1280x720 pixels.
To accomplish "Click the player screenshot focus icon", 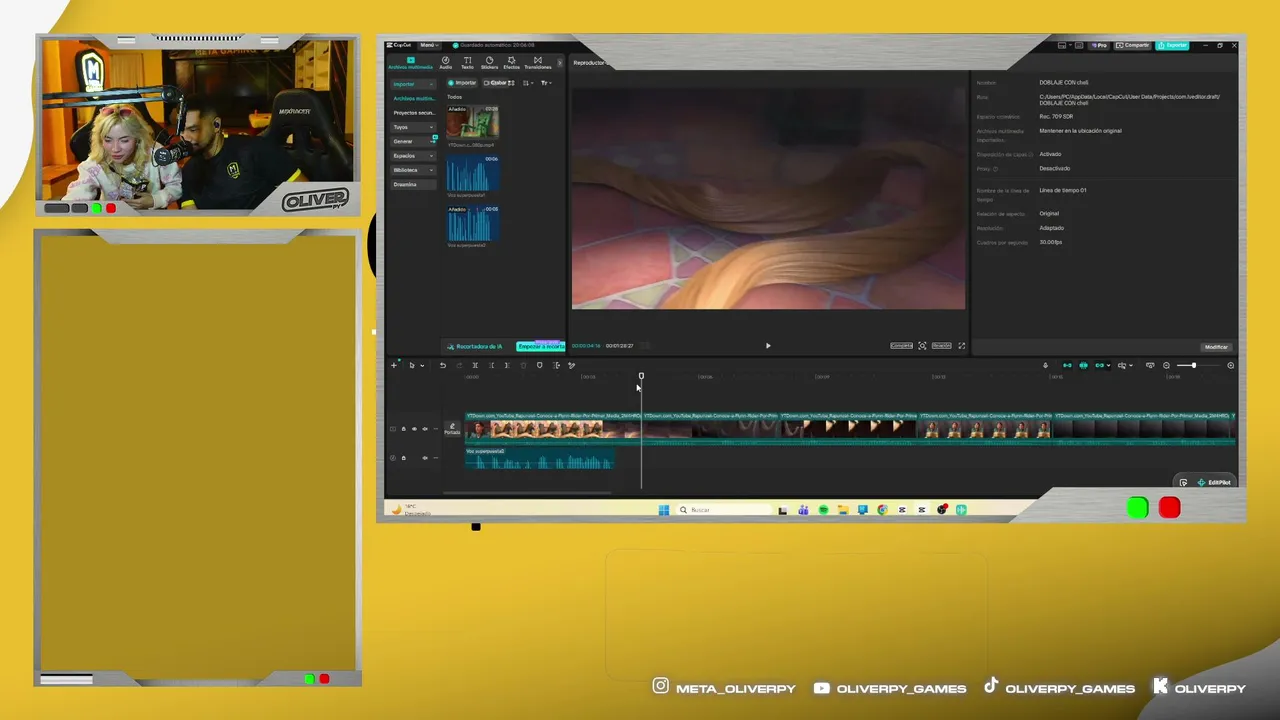I will coord(922,346).
